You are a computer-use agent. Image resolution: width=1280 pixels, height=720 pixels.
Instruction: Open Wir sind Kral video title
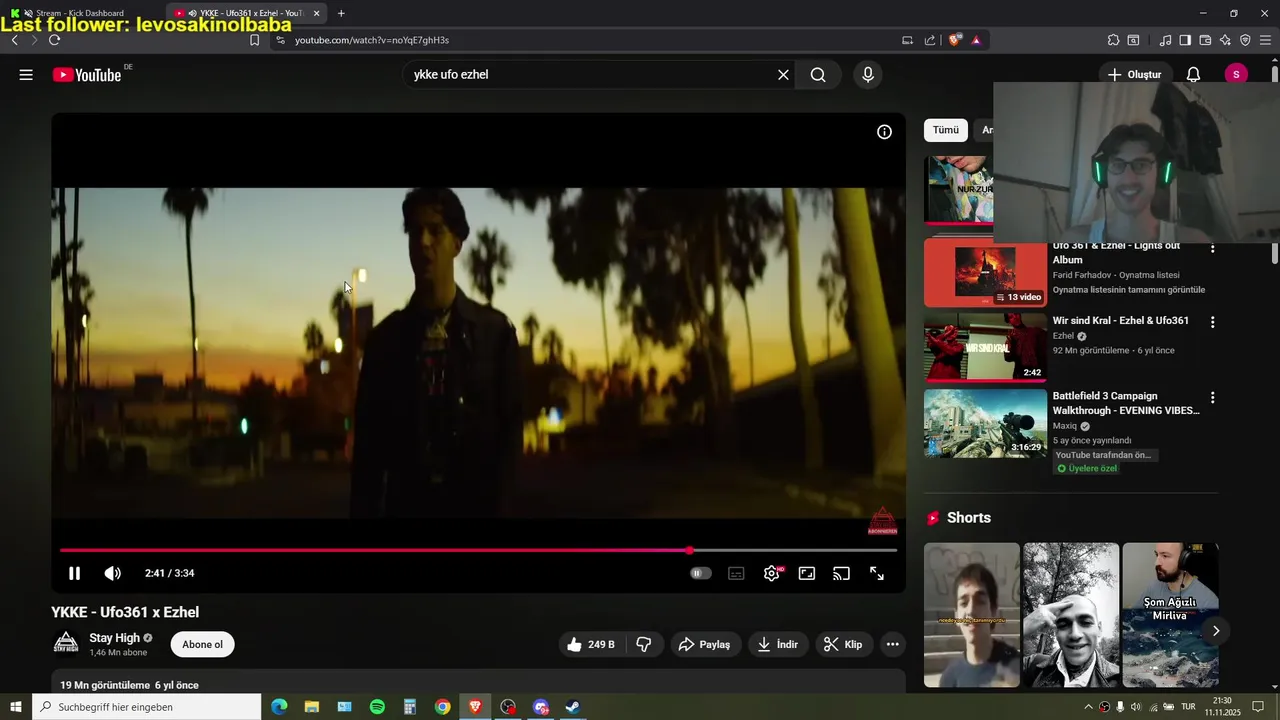pyautogui.click(x=1120, y=321)
